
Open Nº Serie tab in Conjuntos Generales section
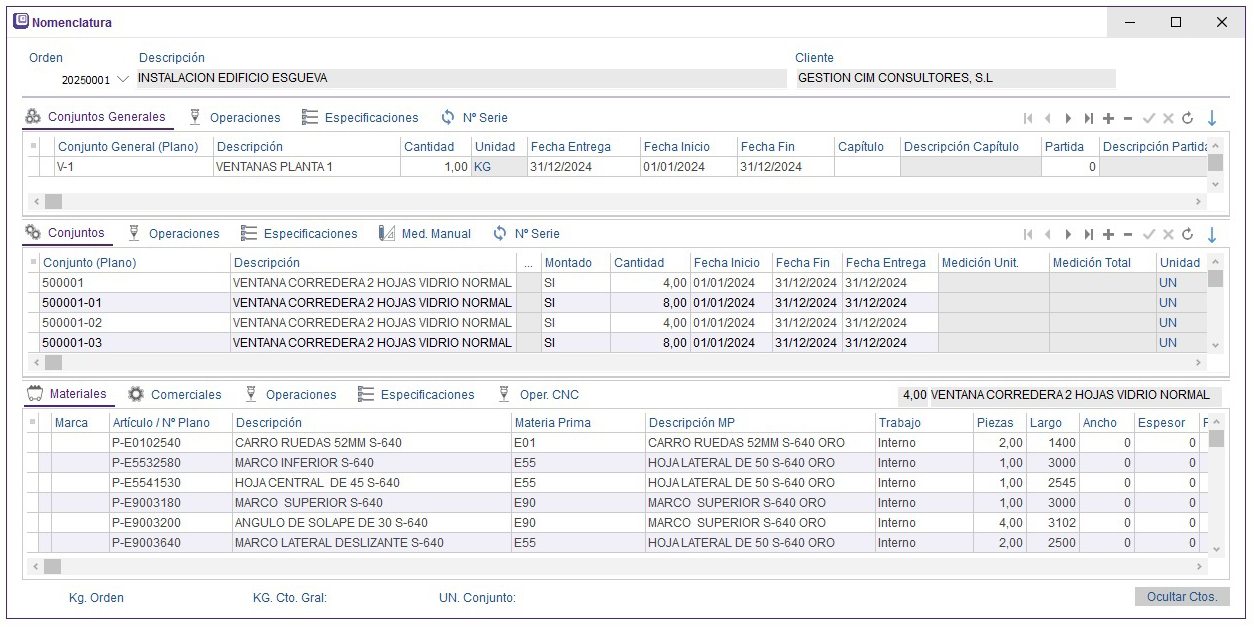474,118
